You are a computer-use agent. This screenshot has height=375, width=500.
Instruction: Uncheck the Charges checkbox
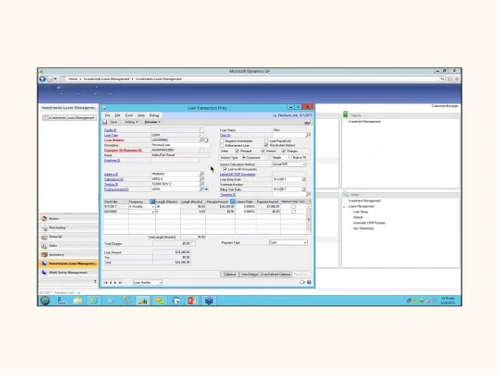[284, 151]
